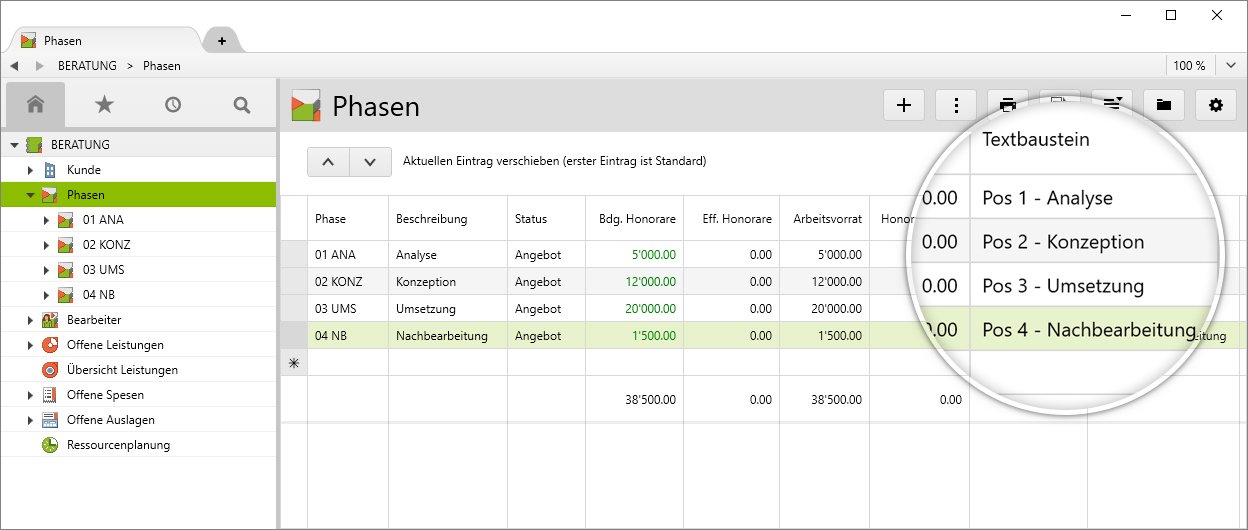Expand the 03 UMS tree node
The image size is (1248, 530).
[46, 270]
